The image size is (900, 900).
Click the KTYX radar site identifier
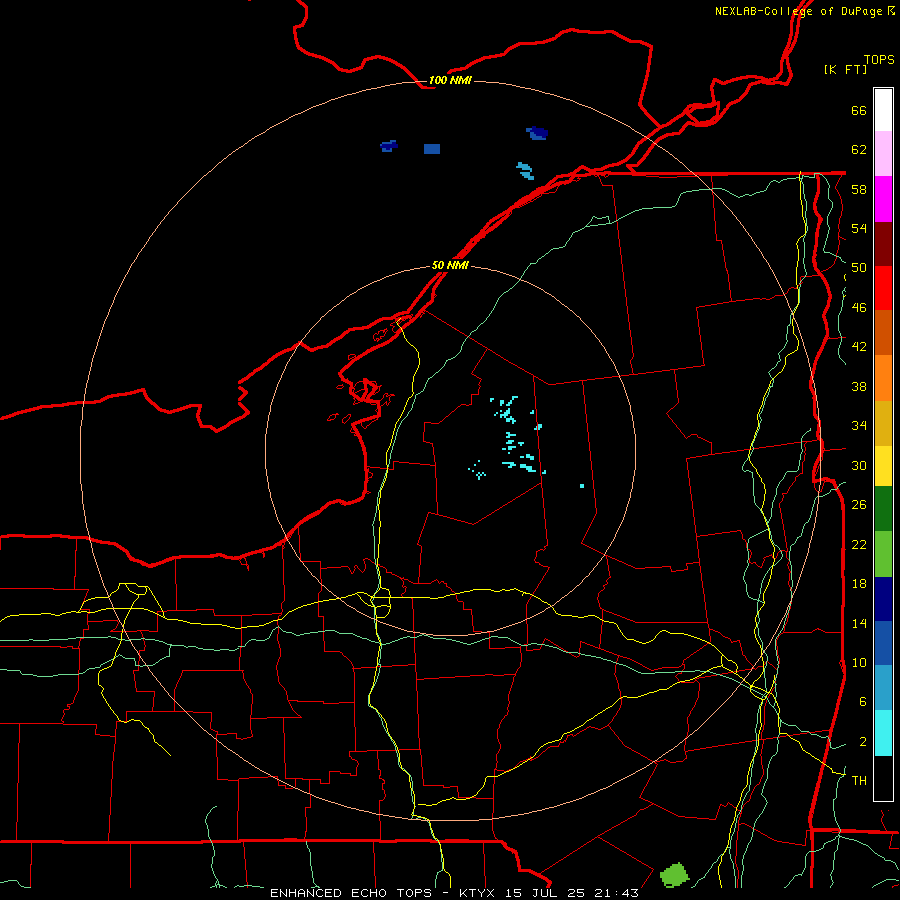click(476, 893)
